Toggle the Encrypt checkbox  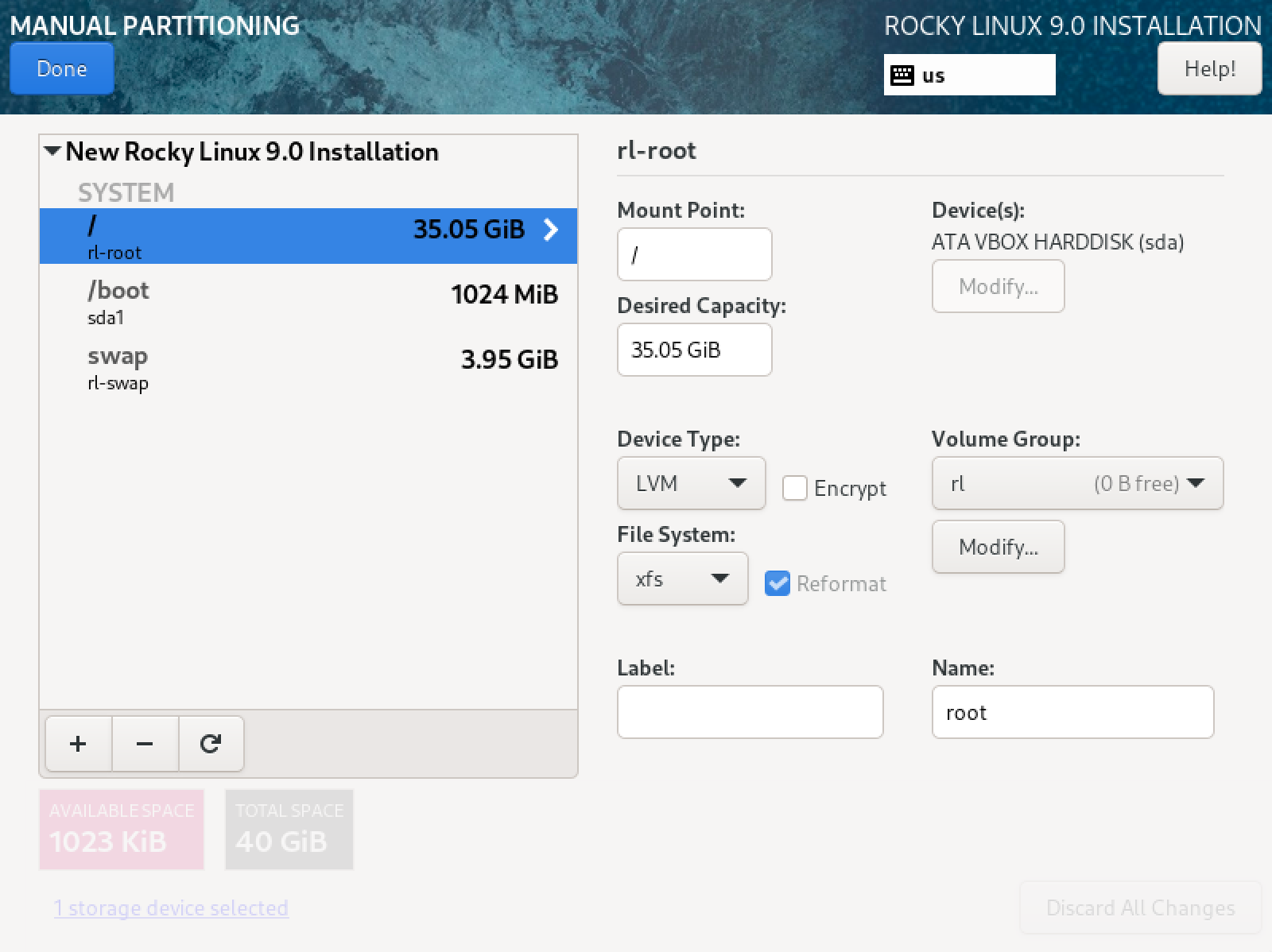tap(795, 488)
